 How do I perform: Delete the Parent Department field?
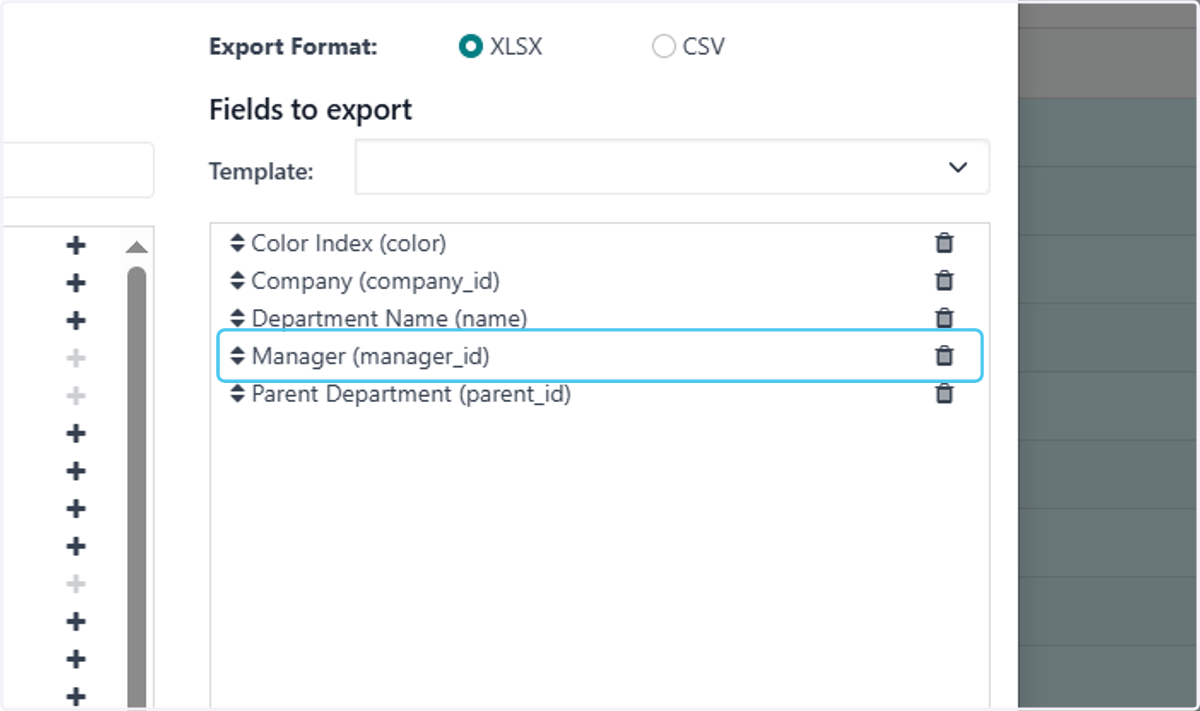944,394
